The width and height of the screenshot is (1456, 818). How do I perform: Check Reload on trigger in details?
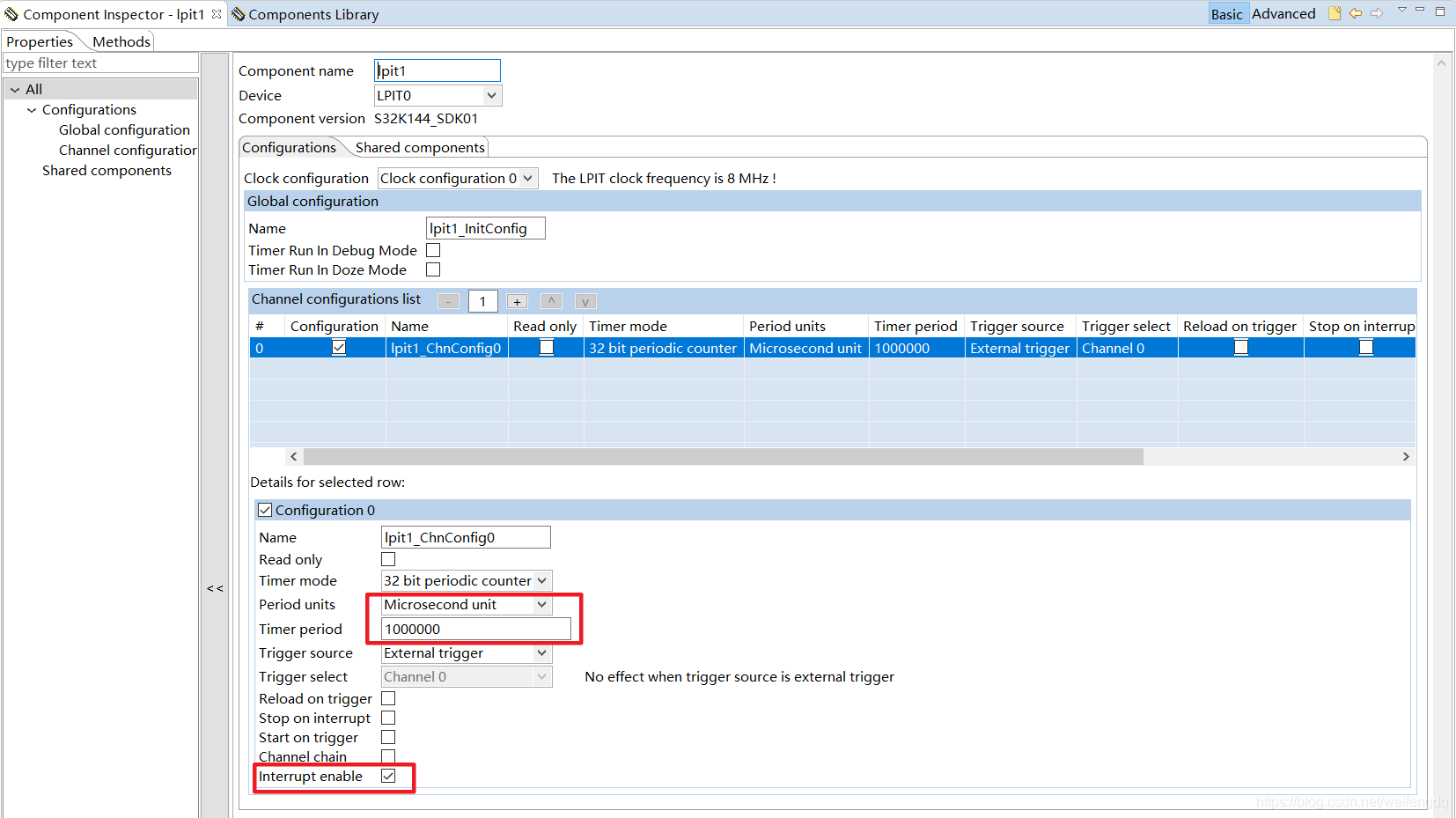388,698
